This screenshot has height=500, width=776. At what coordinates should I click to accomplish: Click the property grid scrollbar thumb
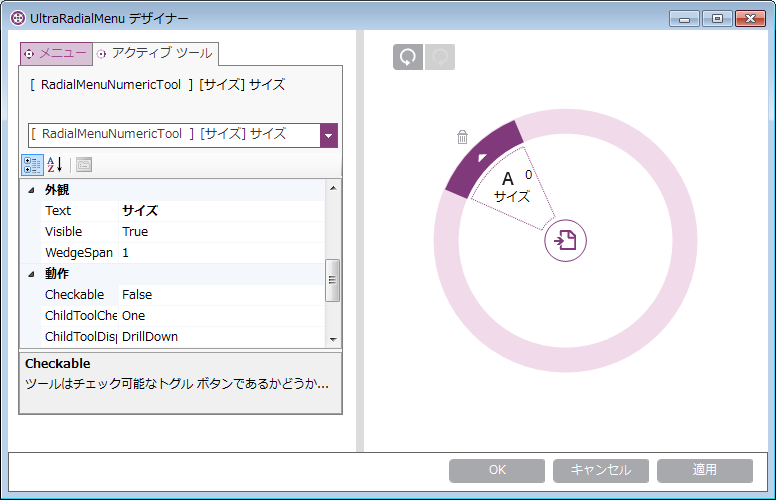pyautogui.click(x=333, y=280)
